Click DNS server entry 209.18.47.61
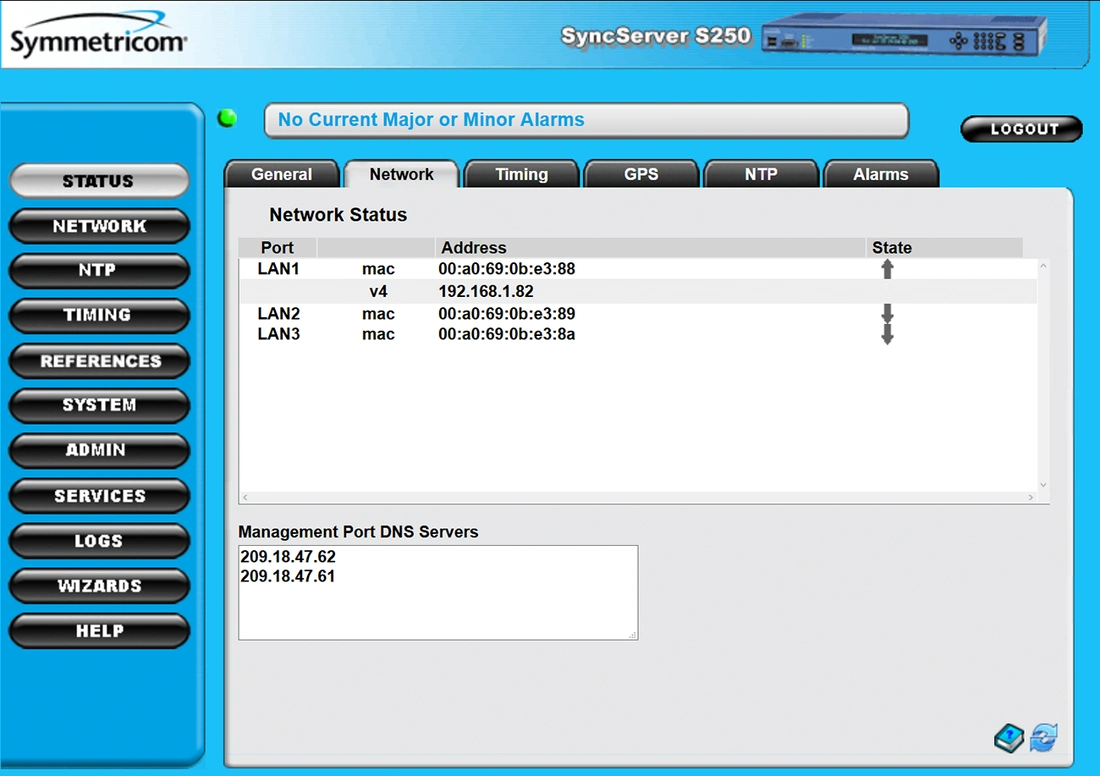 (288, 576)
